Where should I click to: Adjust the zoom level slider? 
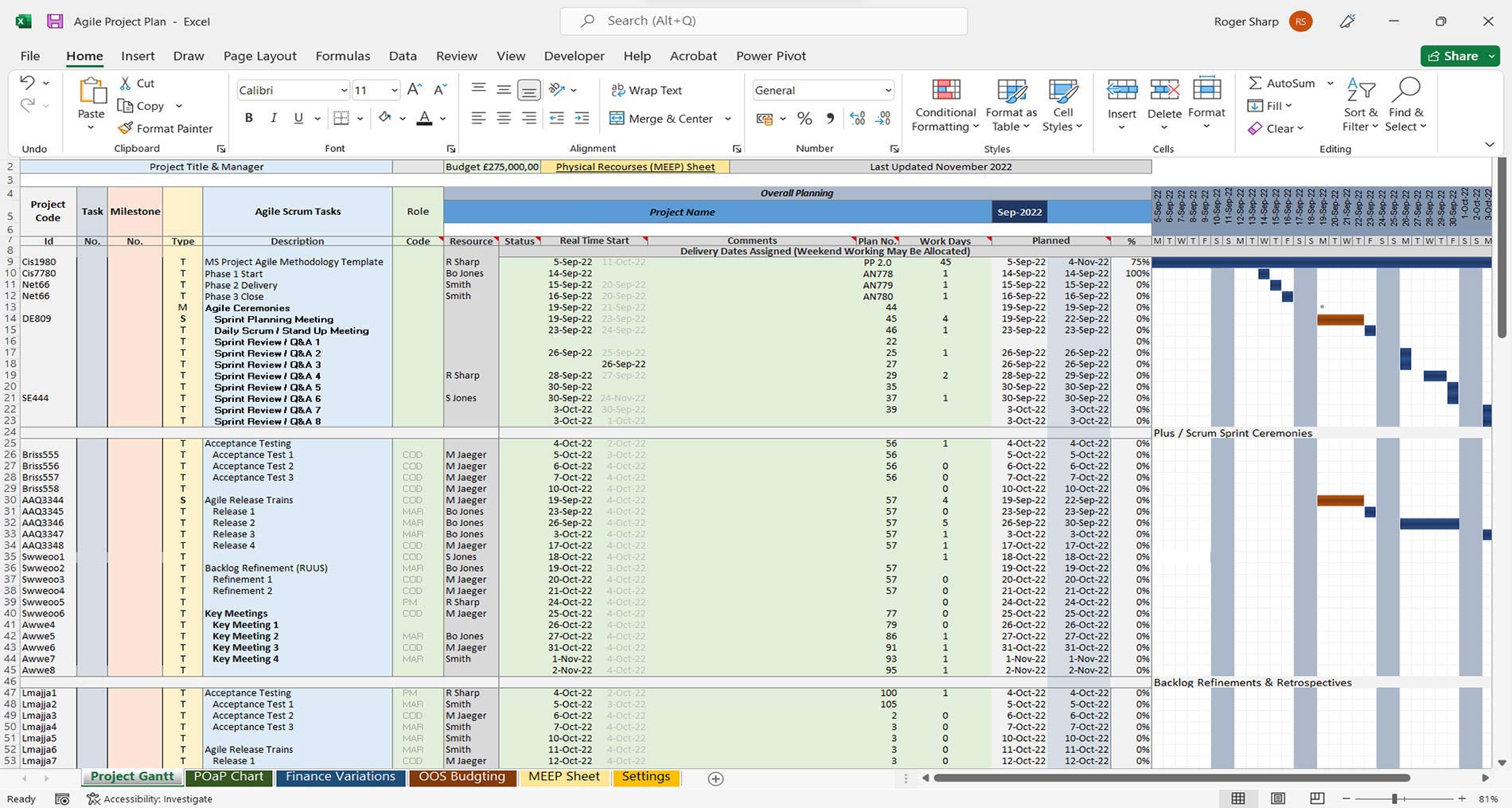pos(1394,798)
